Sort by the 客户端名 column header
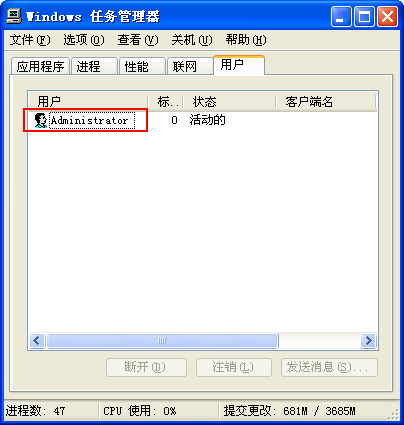Image resolution: width=404 pixels, height=425 pixels. (326, 101)
